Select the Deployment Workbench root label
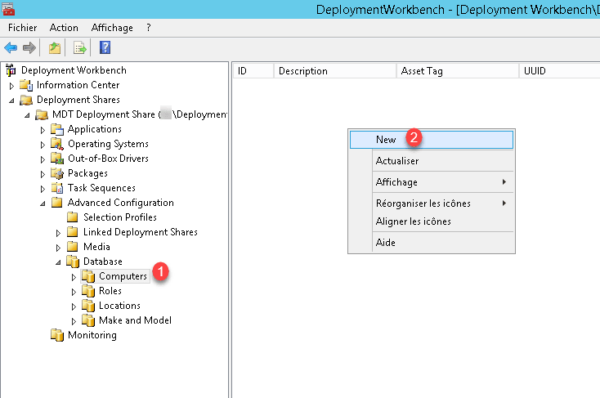This screenshot has height=398, width=600. (74, 70)
